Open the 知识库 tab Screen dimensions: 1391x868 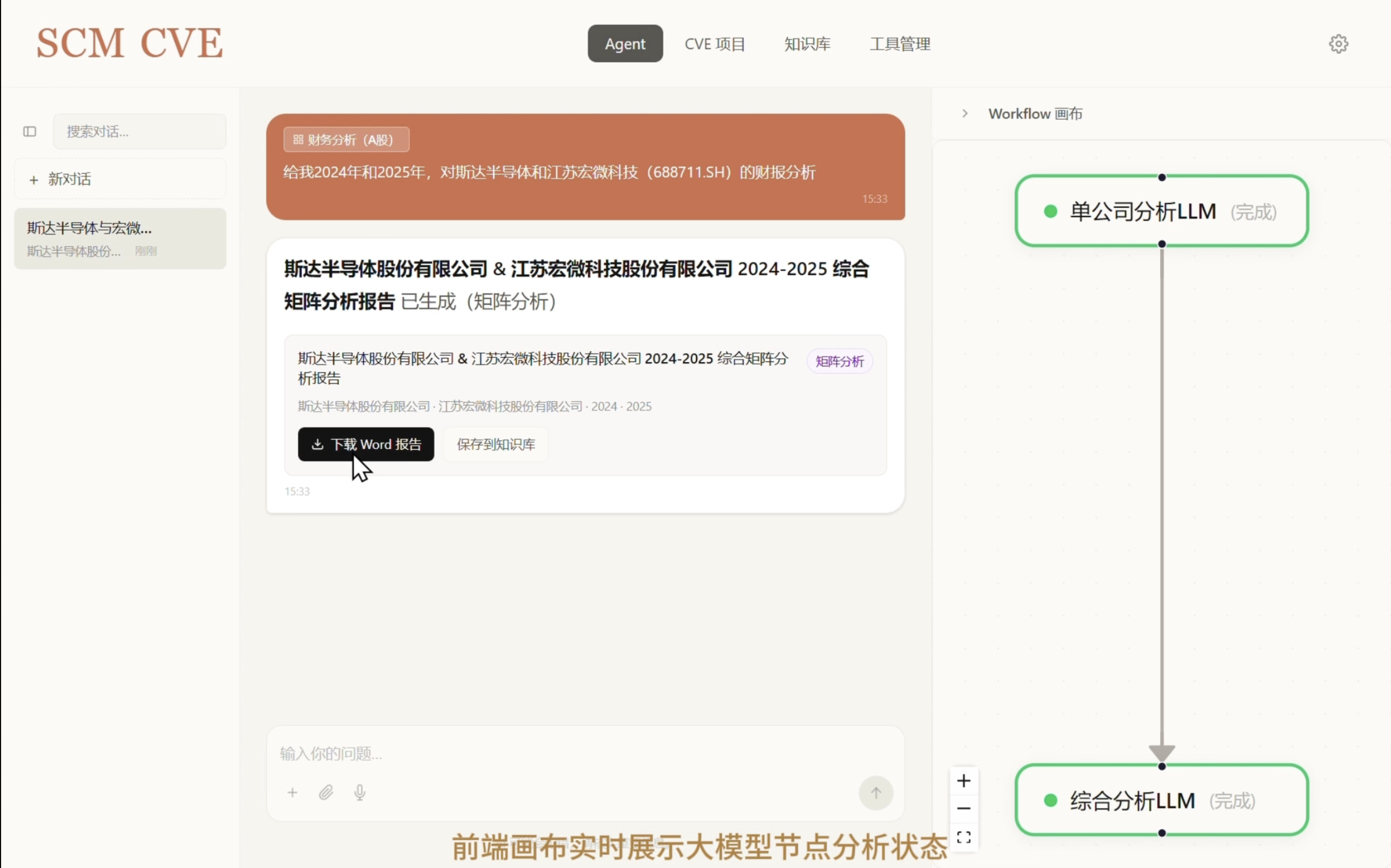[x=808, y=43]
